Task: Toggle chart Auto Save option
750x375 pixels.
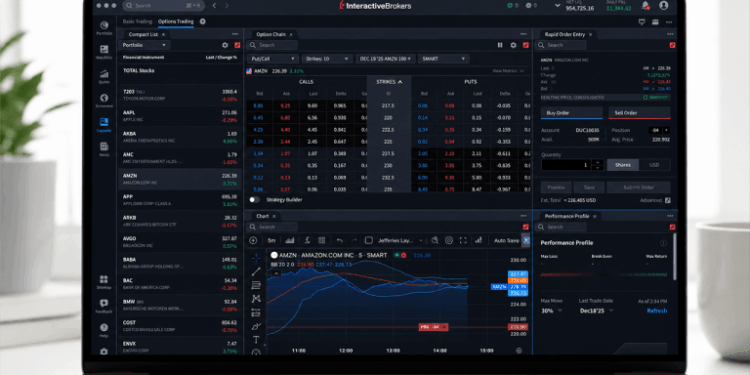Action: tap(506, 241)
